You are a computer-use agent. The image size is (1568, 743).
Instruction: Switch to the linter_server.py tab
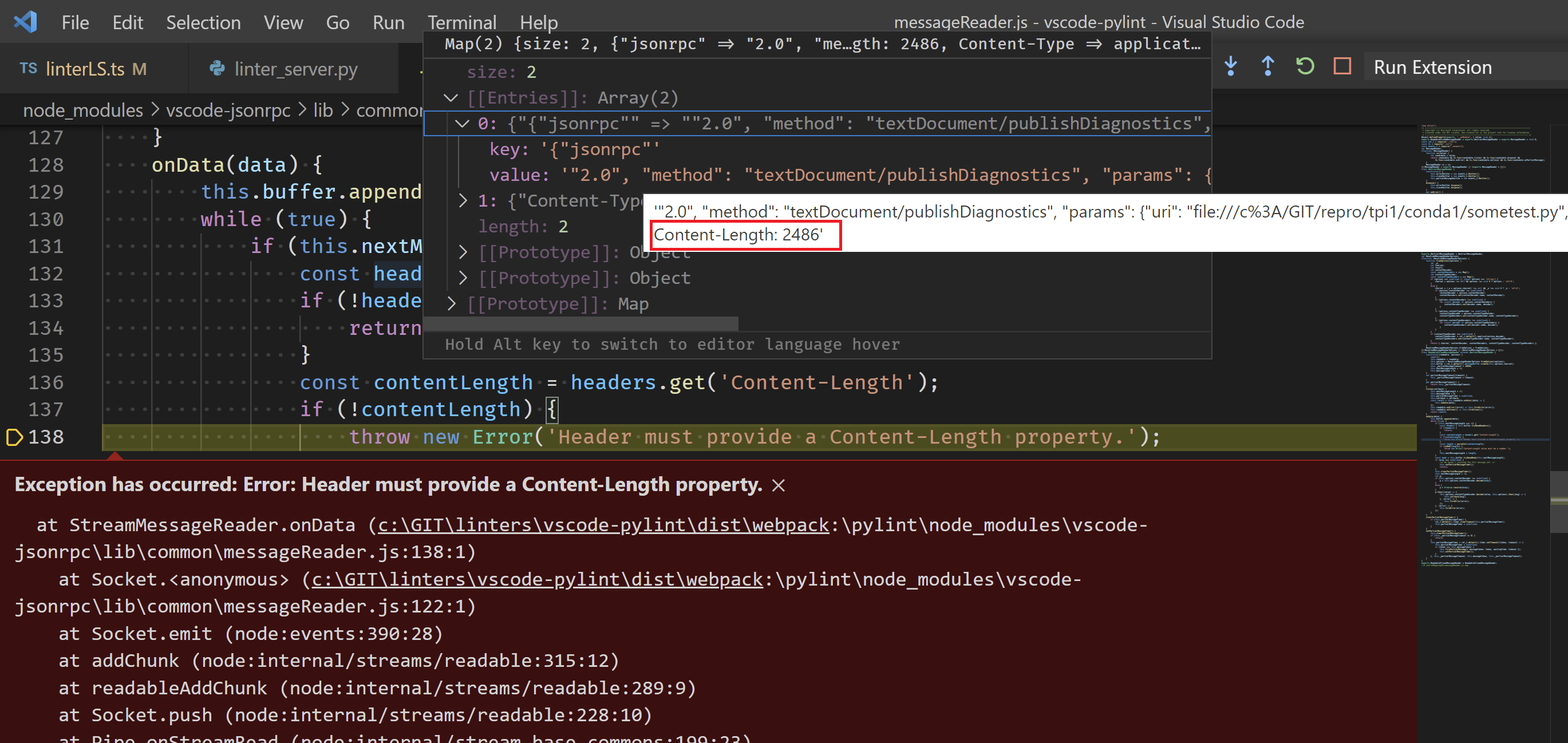[296, 69]
